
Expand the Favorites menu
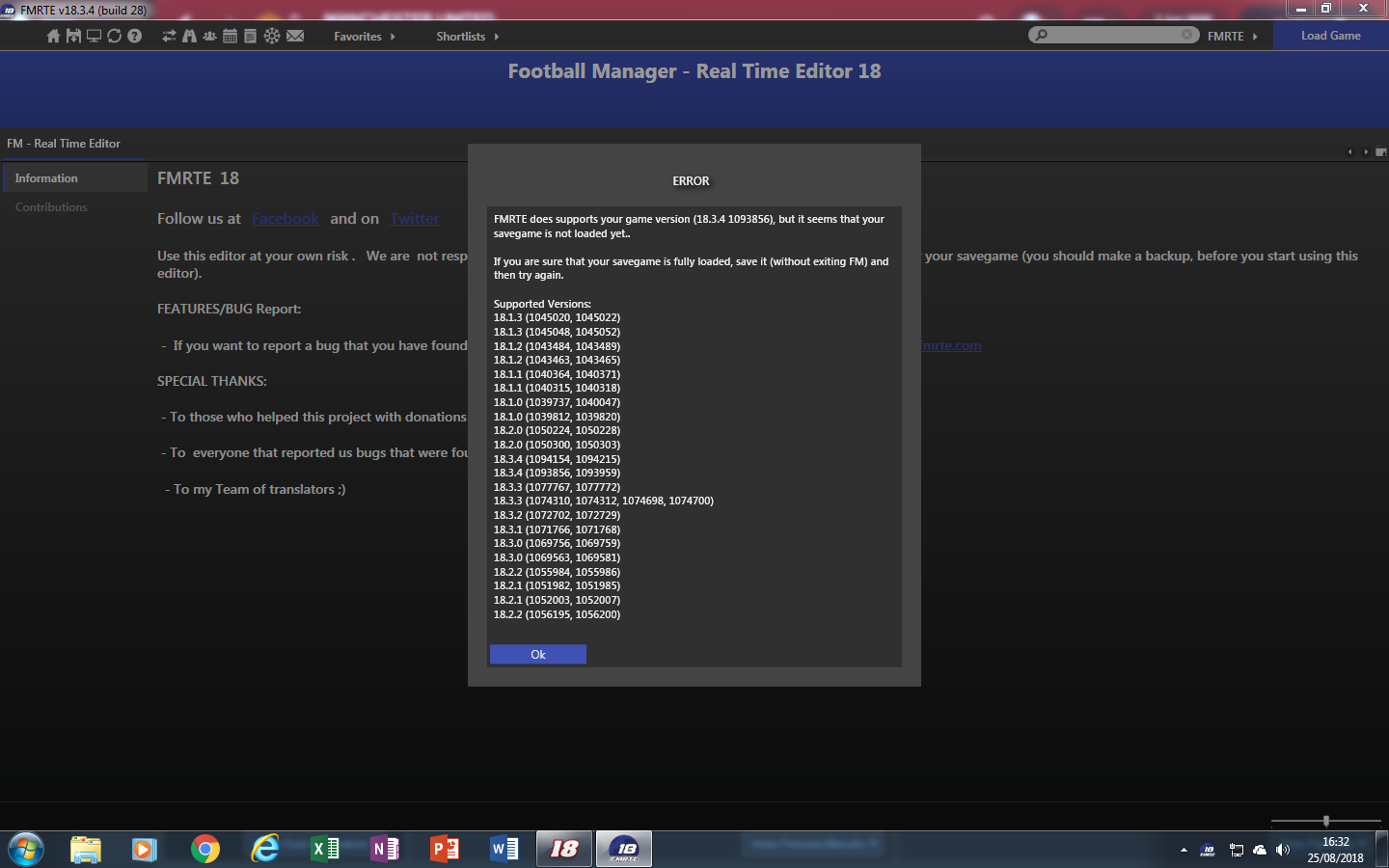365,37
